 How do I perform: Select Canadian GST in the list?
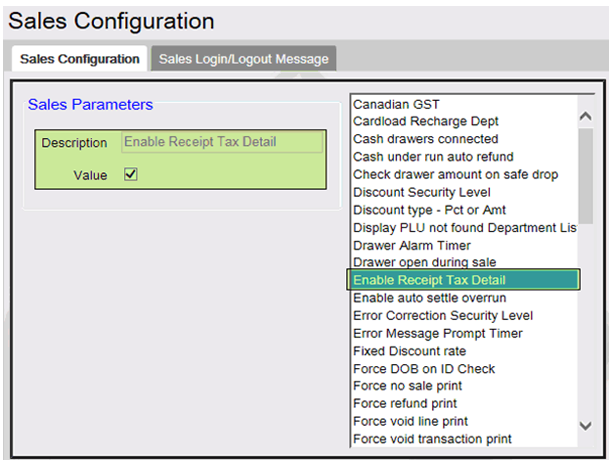(x=396, y=104)
